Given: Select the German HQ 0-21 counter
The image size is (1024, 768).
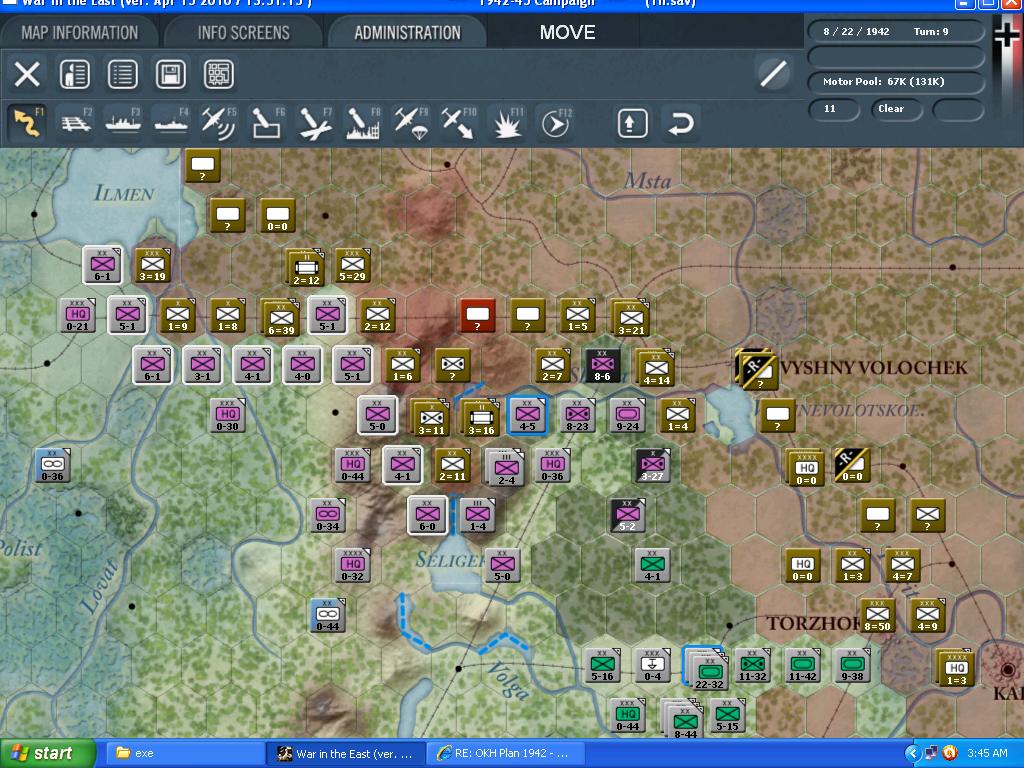Looking at the screenshot, I should (x=77, y=315).
